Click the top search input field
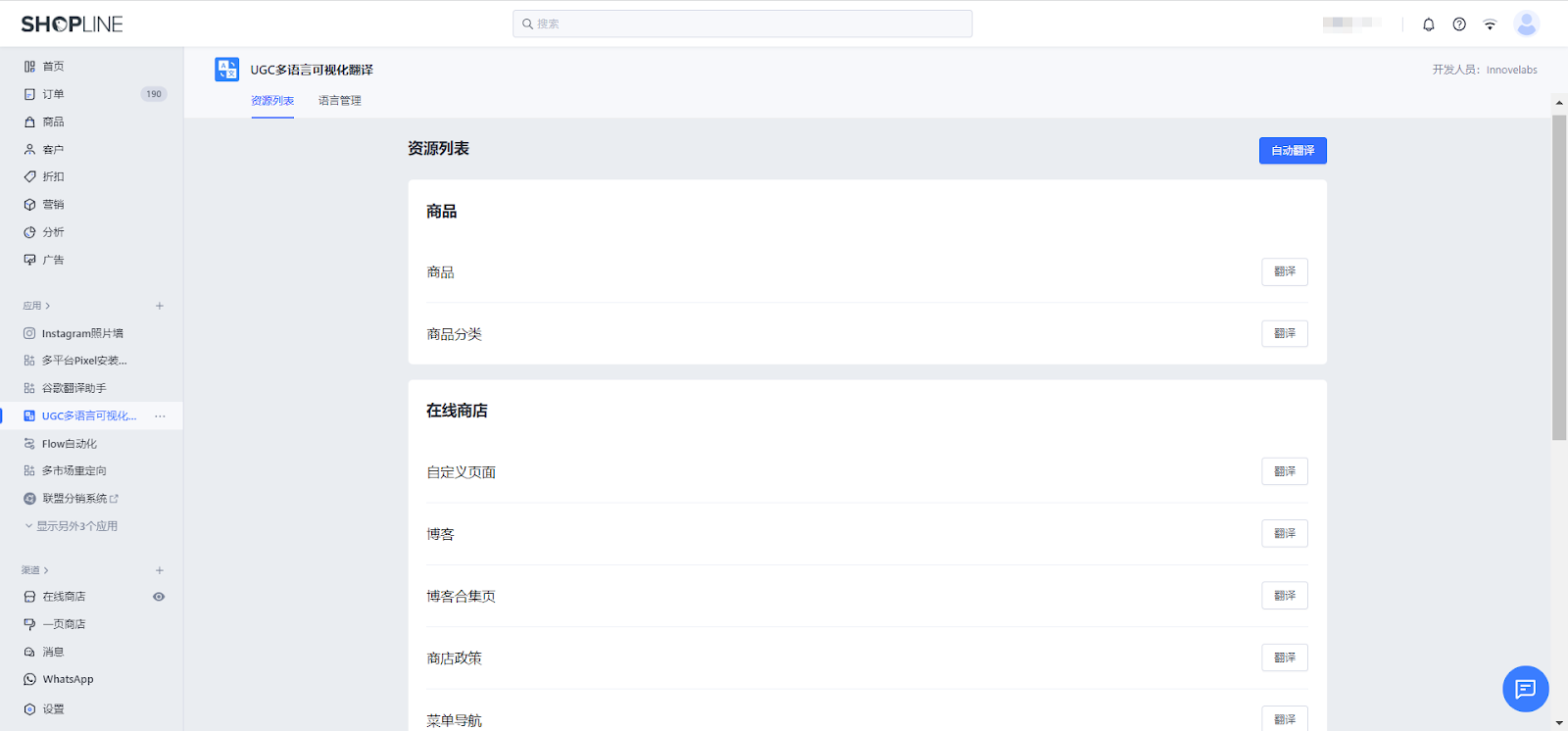The height and width of the screenshot is (731, 1568). [x=742, y=24]
